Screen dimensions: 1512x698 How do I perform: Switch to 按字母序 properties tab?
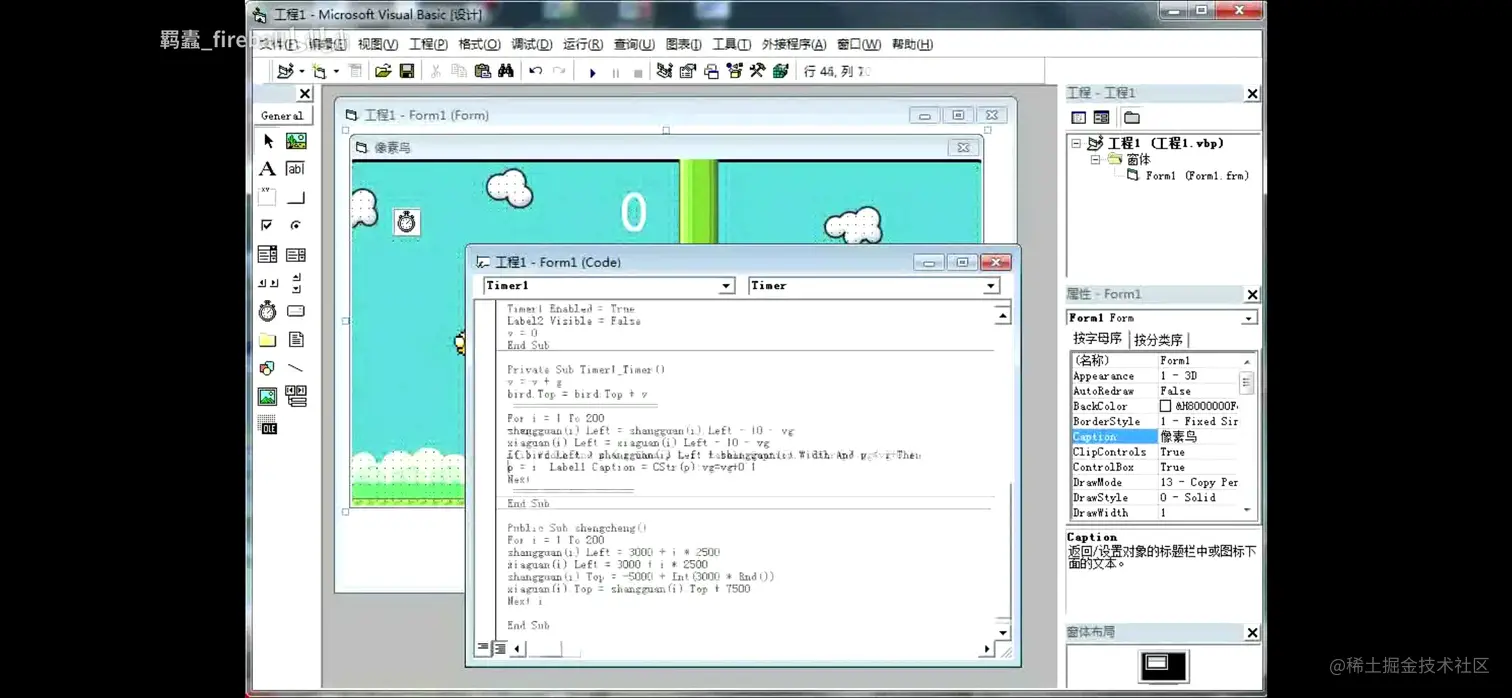coord(1097,339)
